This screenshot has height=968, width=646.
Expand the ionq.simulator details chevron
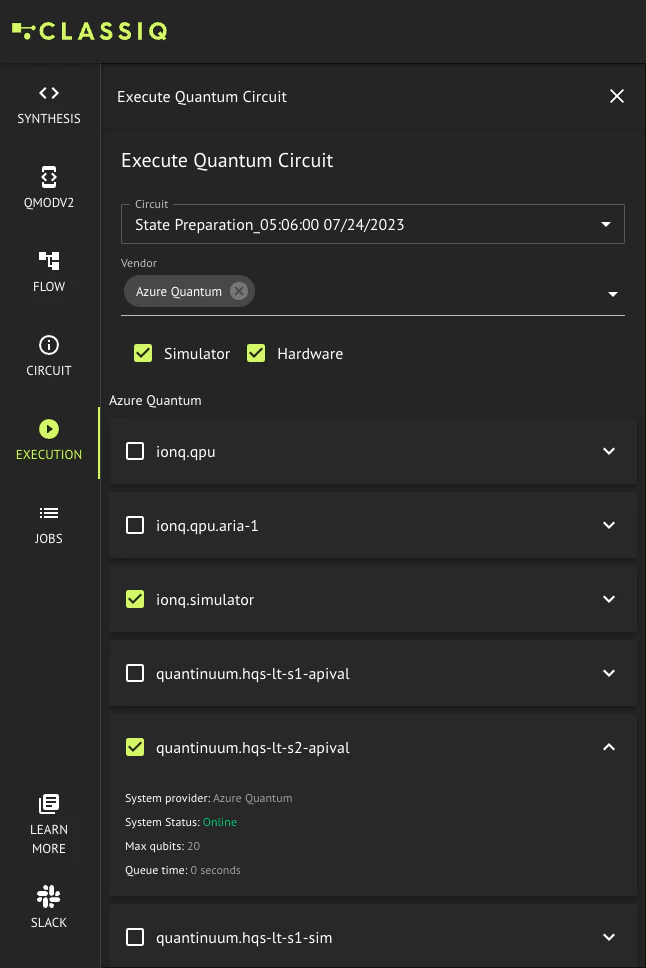point(609,598)
